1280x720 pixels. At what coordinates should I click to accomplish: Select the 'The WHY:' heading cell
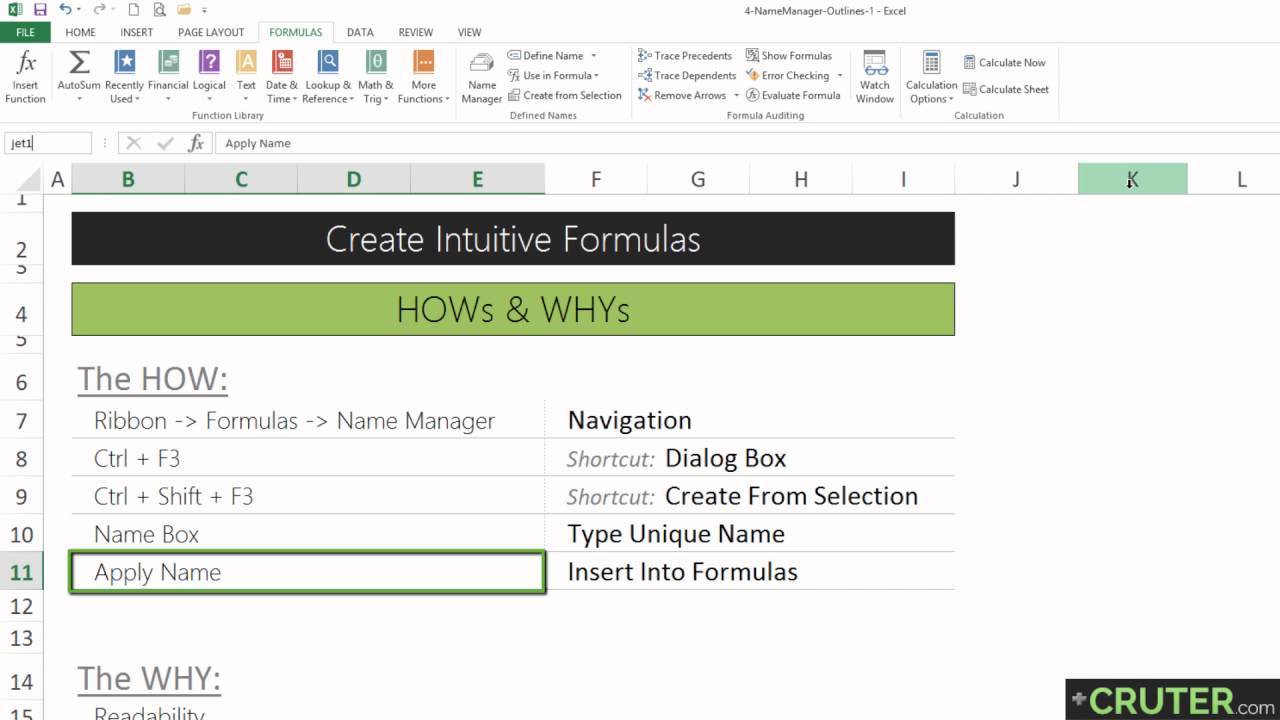point(149,679)
